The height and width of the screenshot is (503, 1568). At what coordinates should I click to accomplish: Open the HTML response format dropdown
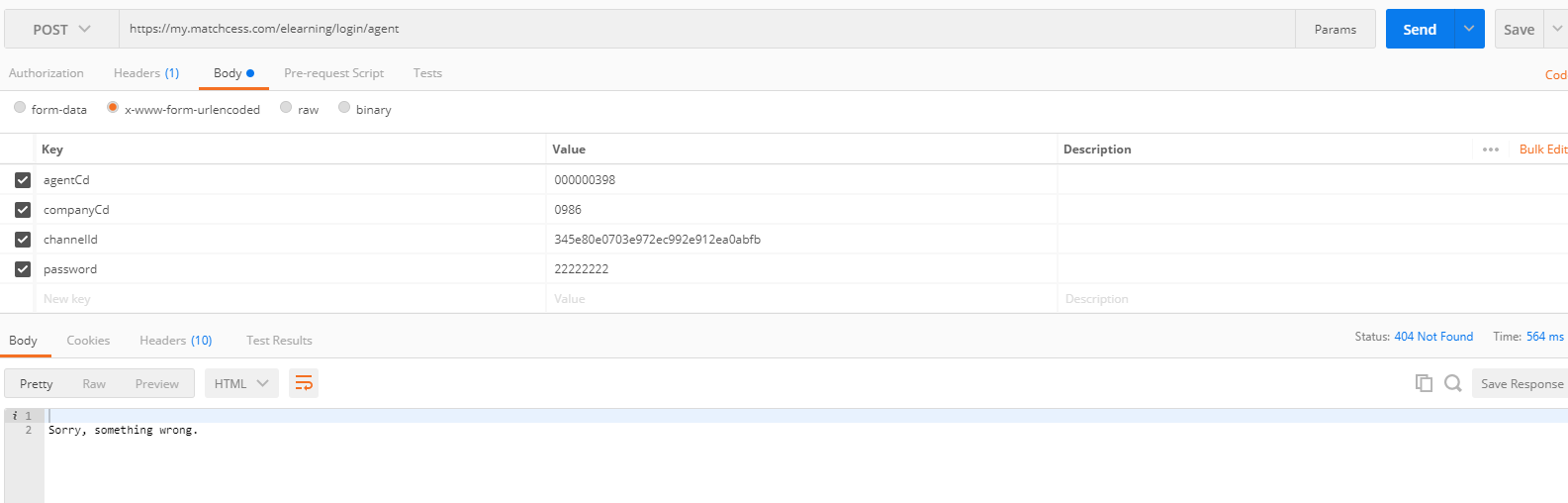click(241, 383)
